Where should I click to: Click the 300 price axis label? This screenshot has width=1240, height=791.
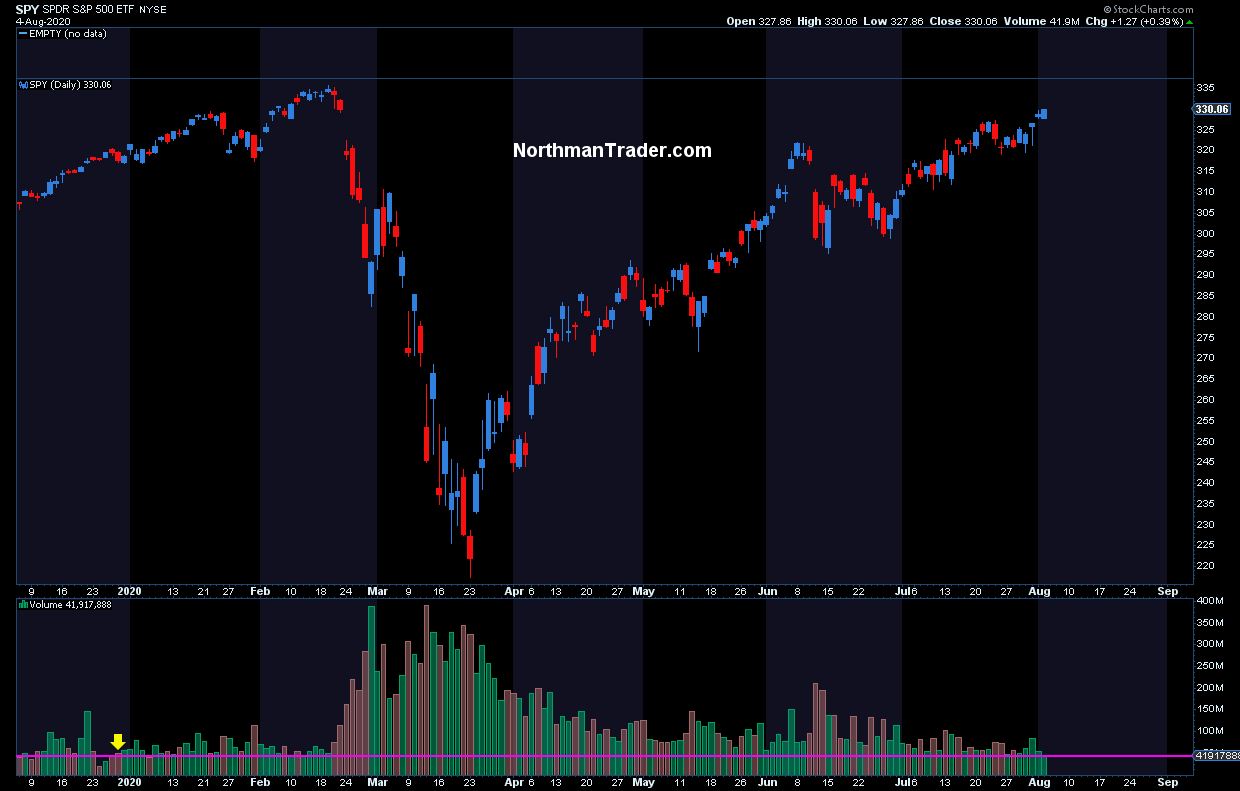coord(1205,234)
